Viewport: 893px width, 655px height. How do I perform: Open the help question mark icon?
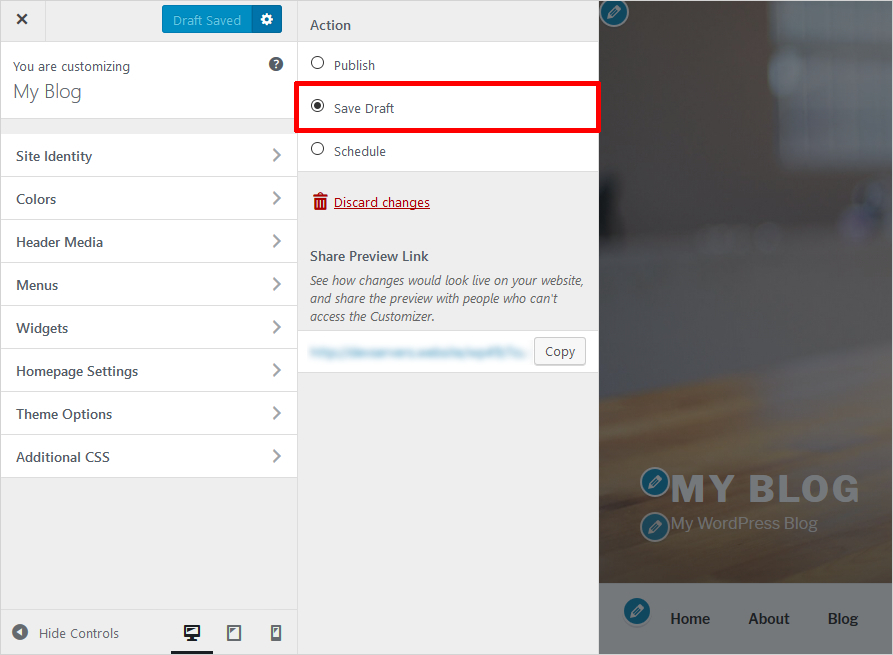point(276,64)
